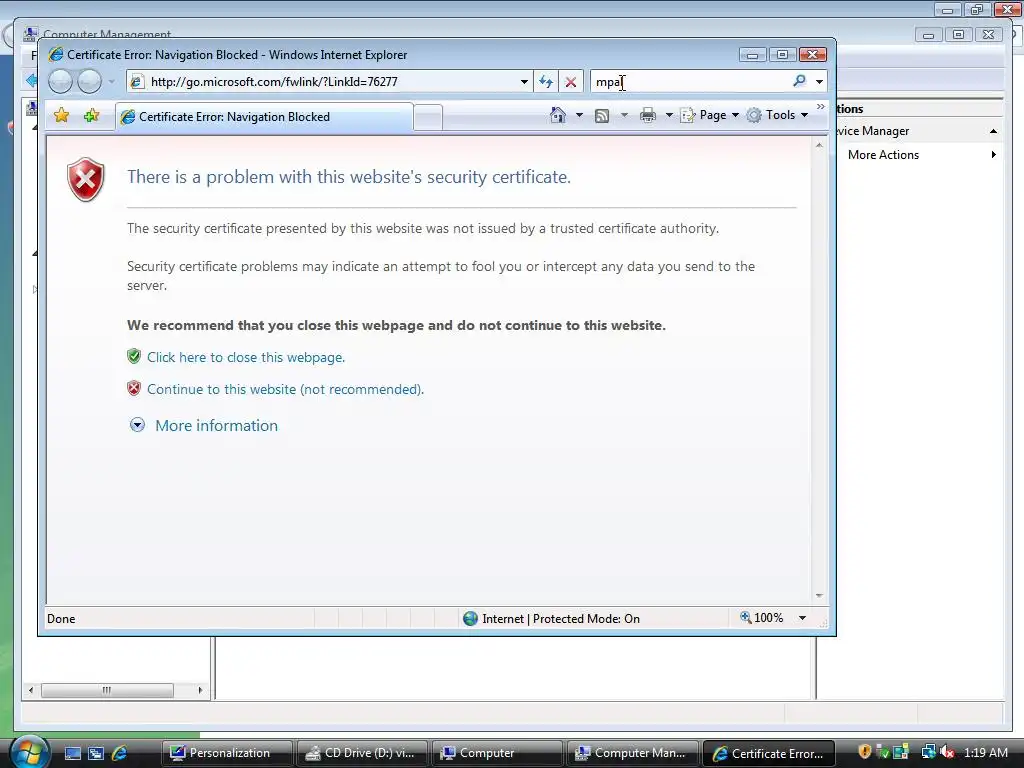Click the Back navigation button in Internet Explorer
The image size is (1024, 768).
click(60, 82)
